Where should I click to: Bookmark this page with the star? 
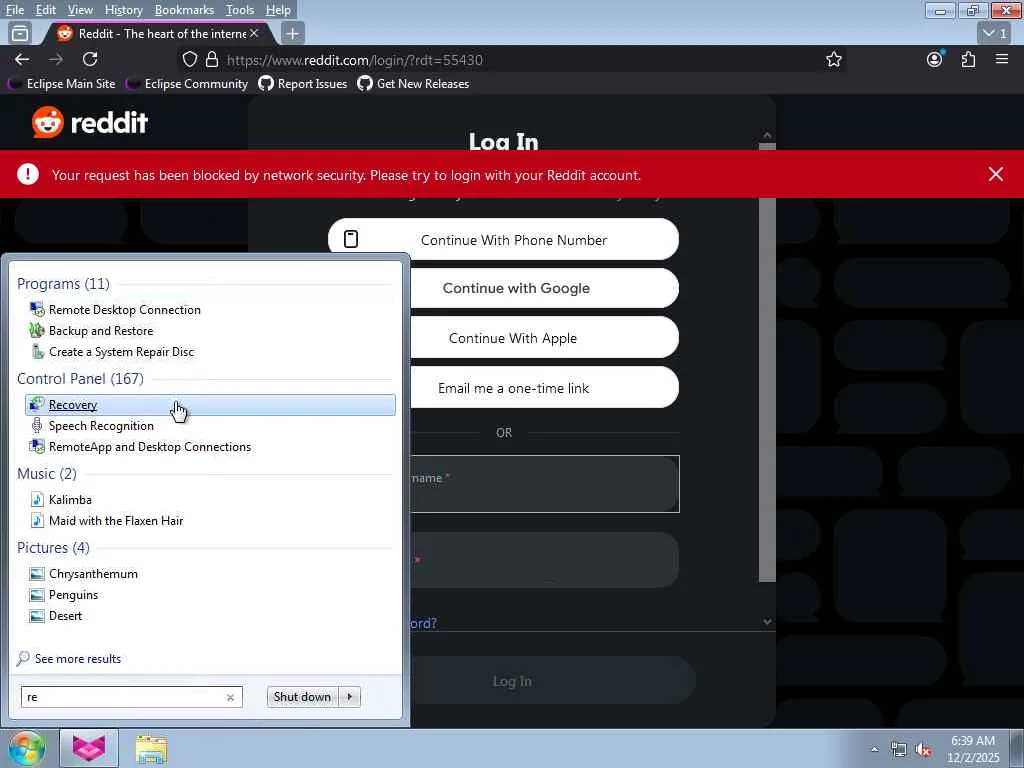point(834,59)
